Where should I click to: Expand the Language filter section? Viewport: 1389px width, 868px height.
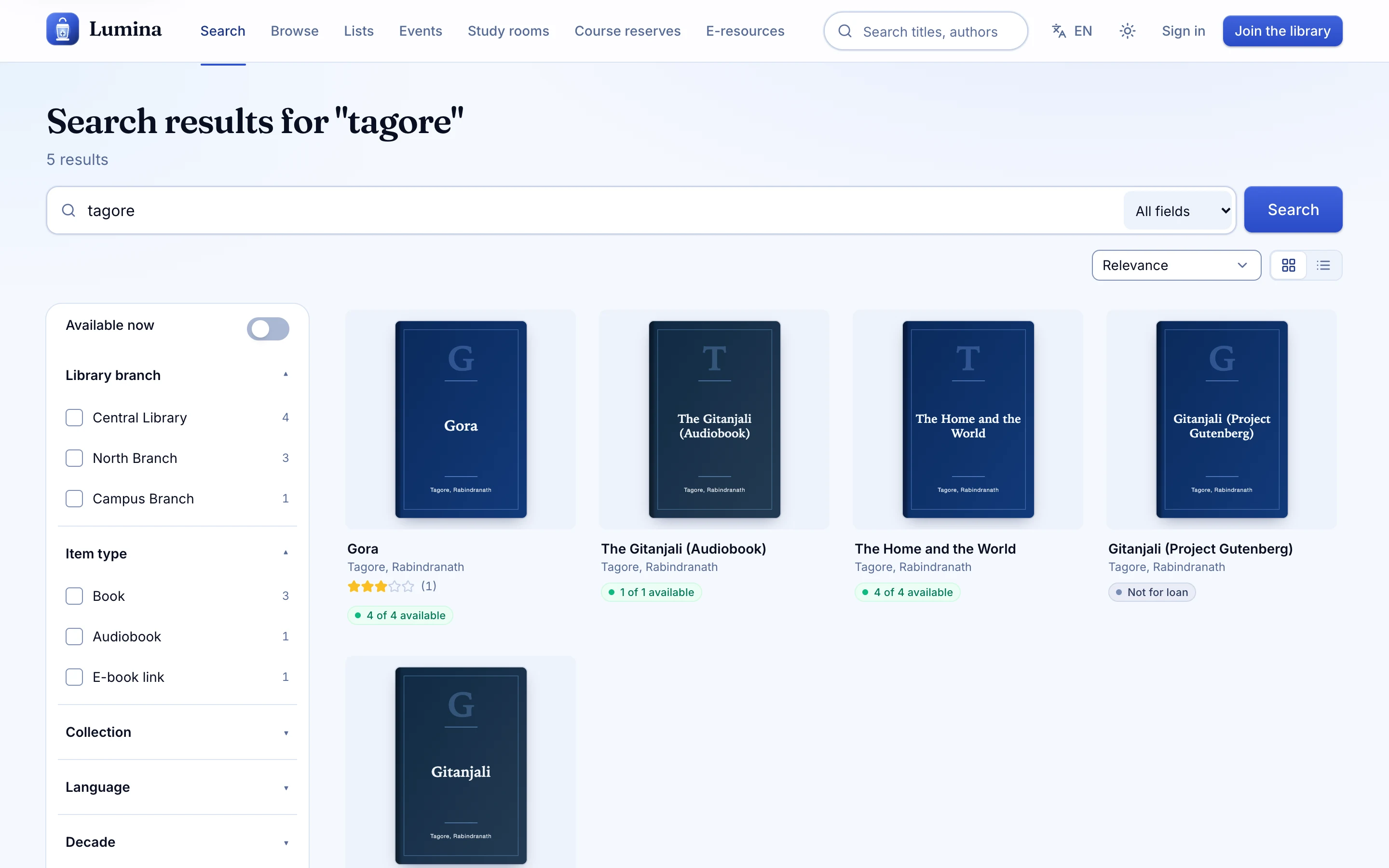(x=177, y=787)
